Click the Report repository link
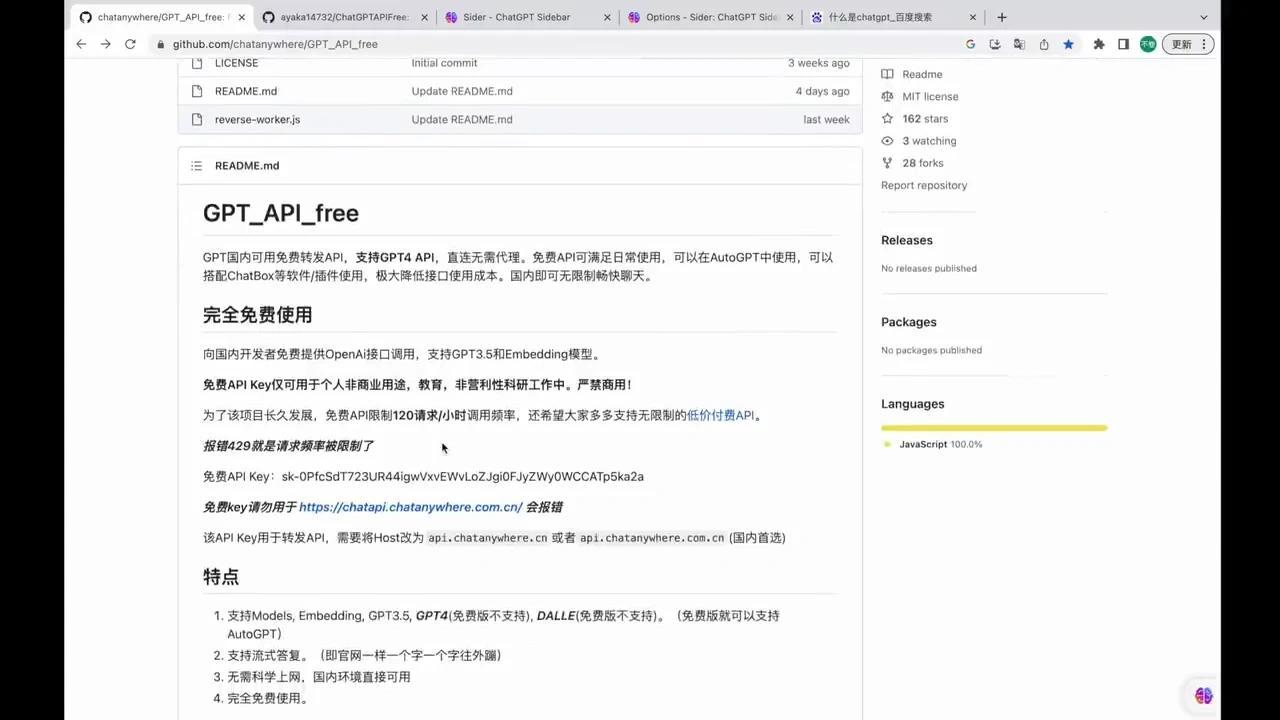This screenshot has width=1280, height=720. (x=923, y=185)
